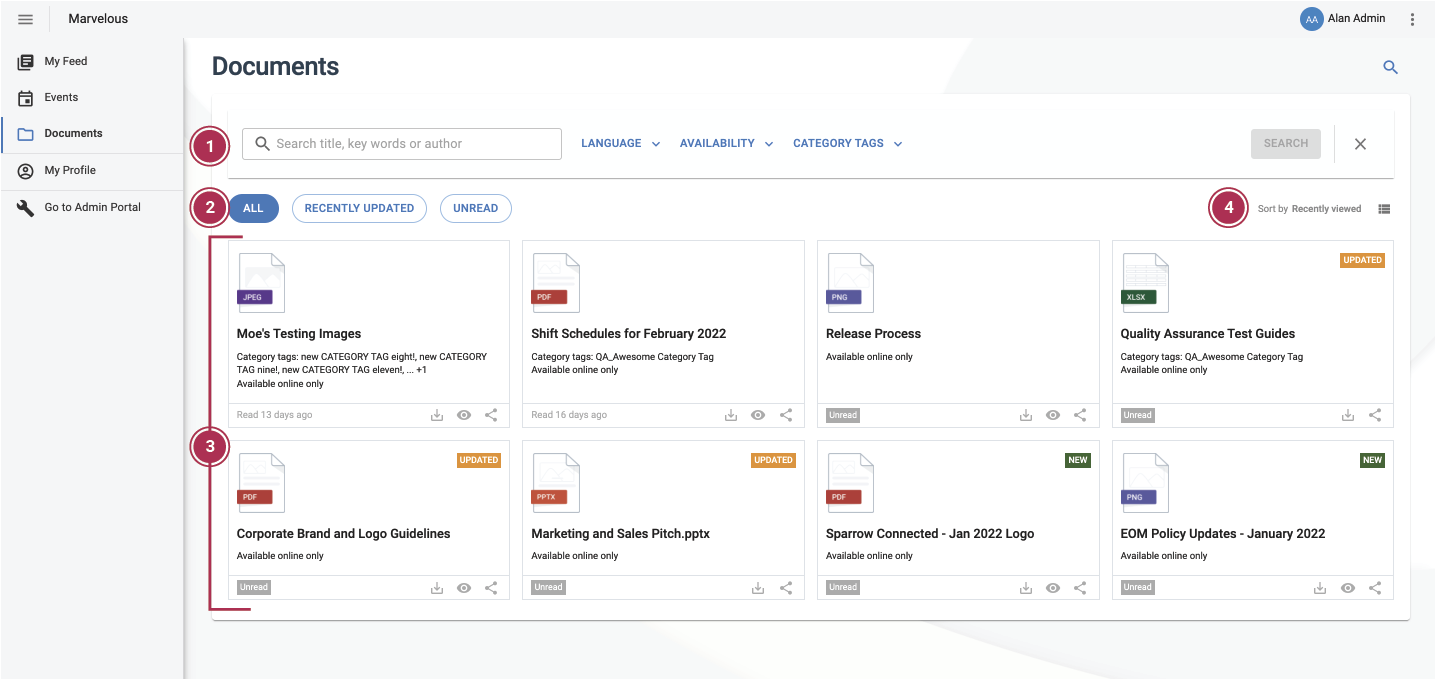Screen dimensions: 1435x679
Task: Open the Events page
Action: click(92, 97)
